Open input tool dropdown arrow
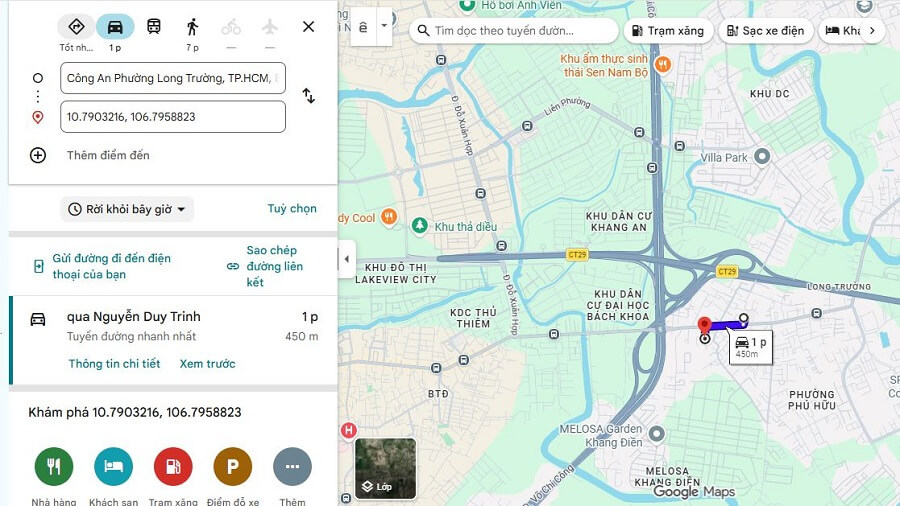The width and height of the screenshot is (900, 506). tap(384, 26)
